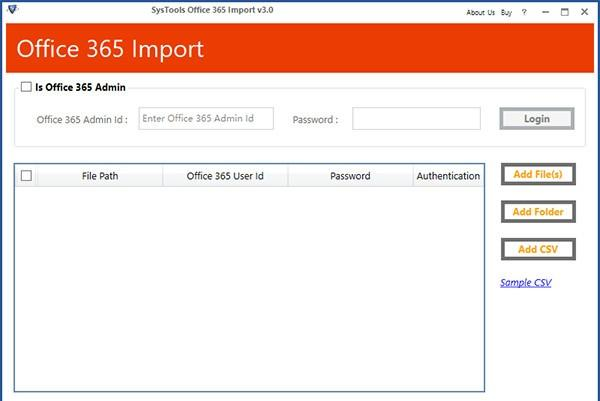Minimize the SysTools window
Image resolution: width=600 pixels, height=401 pixels.
(546, 12)
